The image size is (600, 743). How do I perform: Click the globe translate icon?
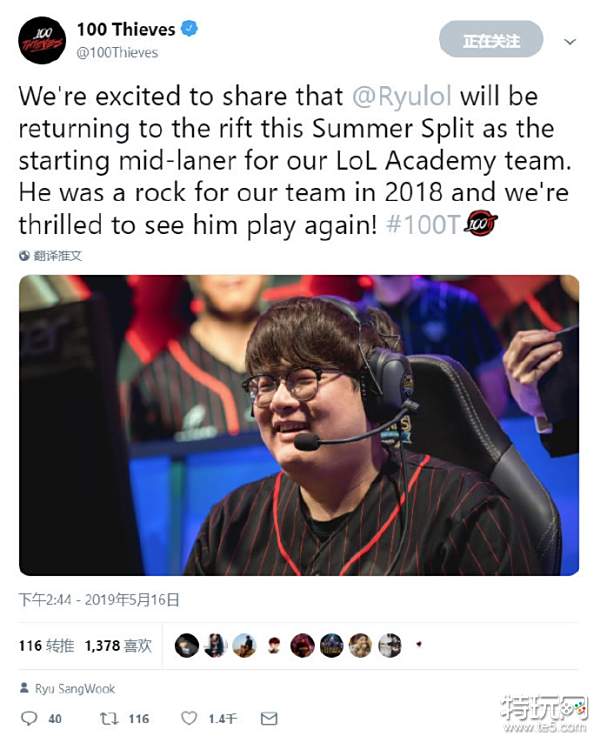(24, 256)
